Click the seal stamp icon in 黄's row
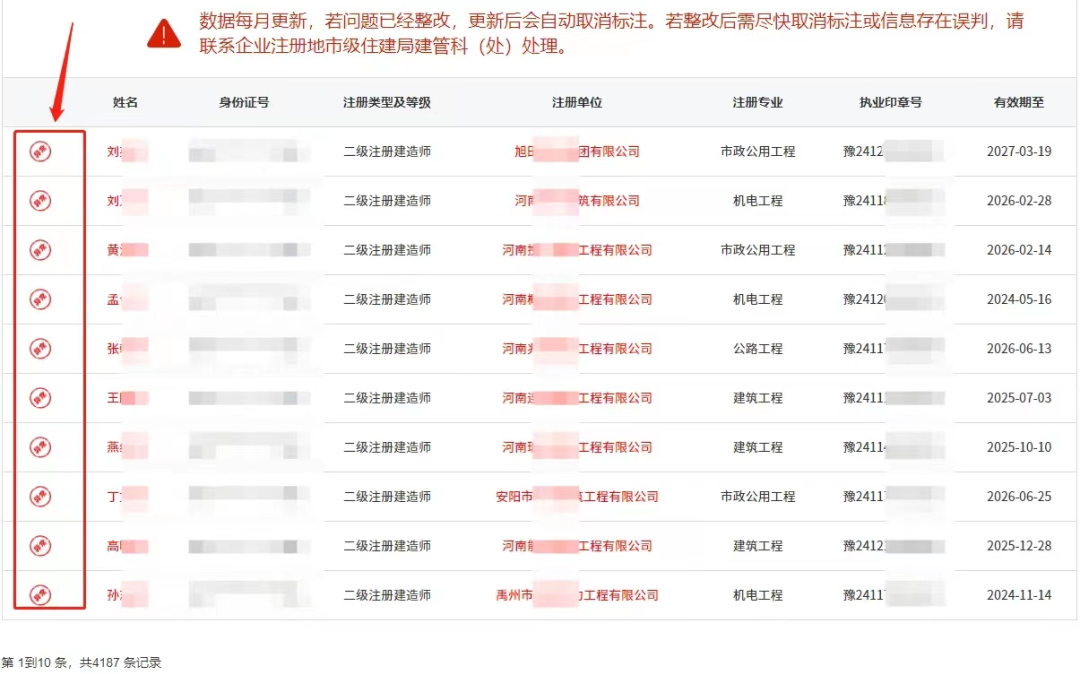The width and height of the screenshot is (1080, 675). (41, 250)
